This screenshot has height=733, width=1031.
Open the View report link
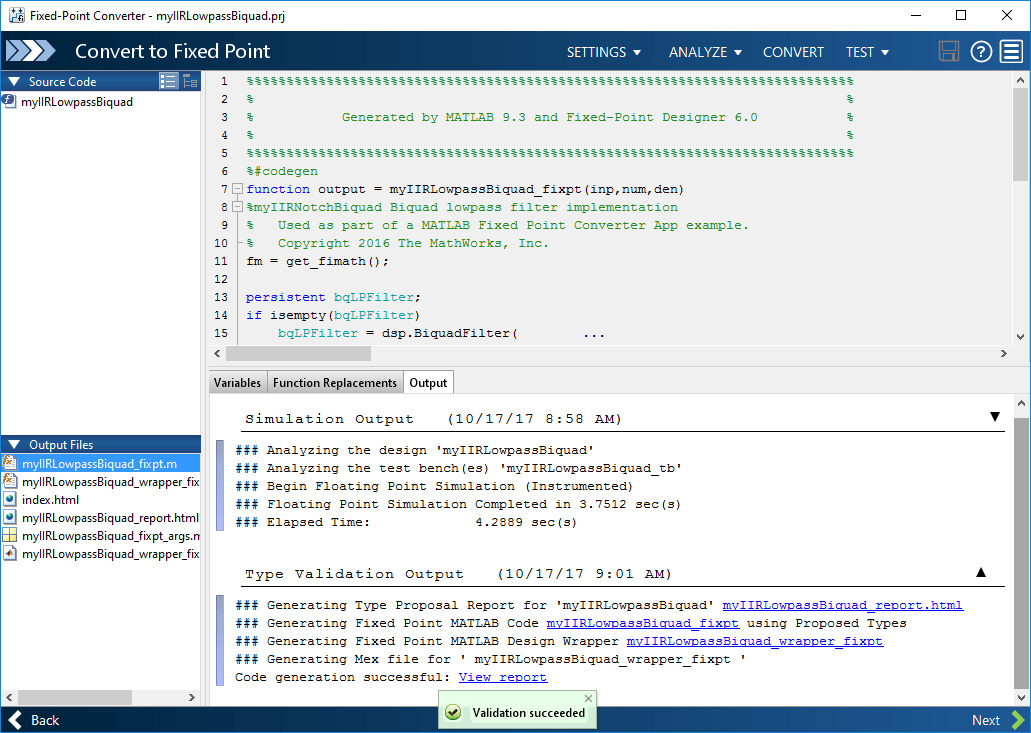502,677
